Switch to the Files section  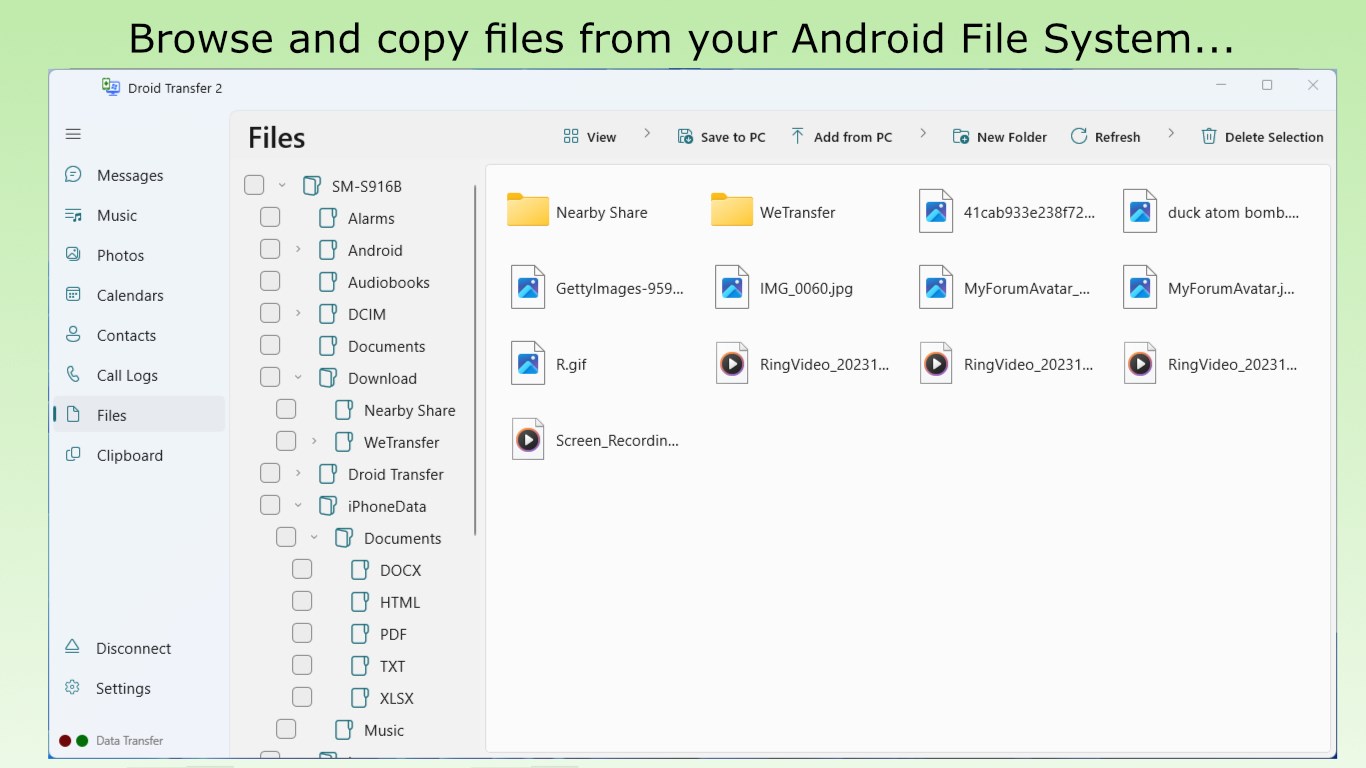click(x=111, y=415)
